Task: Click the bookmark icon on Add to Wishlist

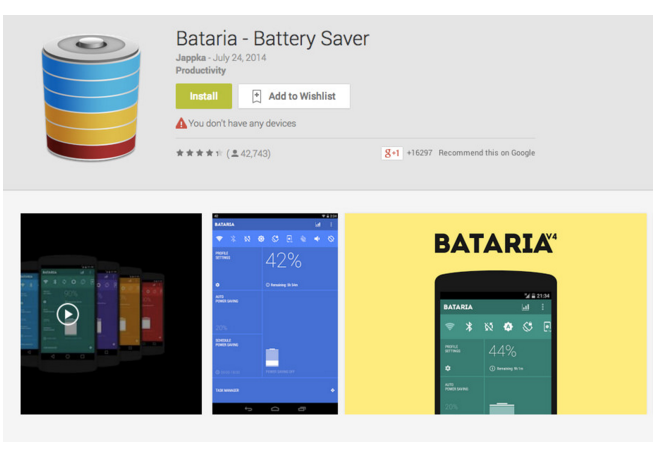Action: point(256,96)
